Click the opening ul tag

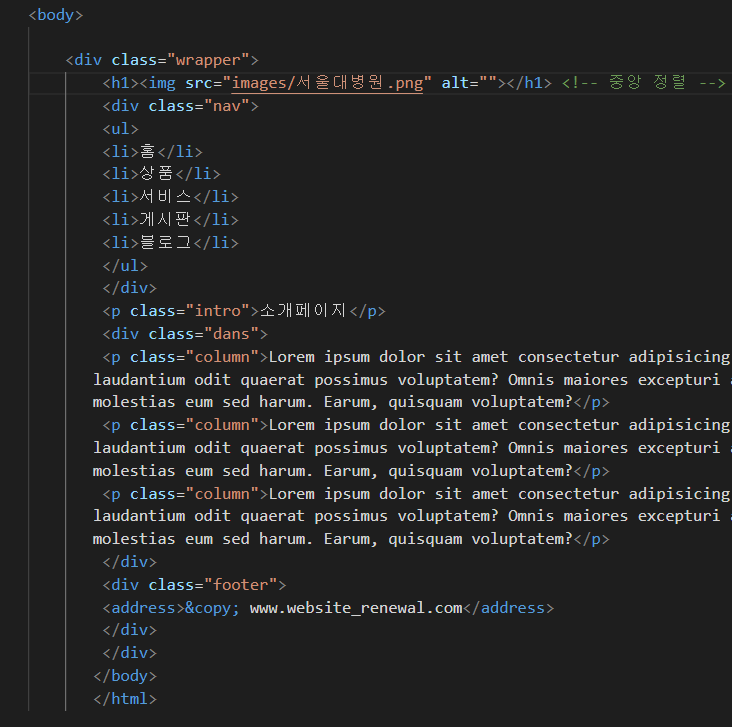click(120, 129)
